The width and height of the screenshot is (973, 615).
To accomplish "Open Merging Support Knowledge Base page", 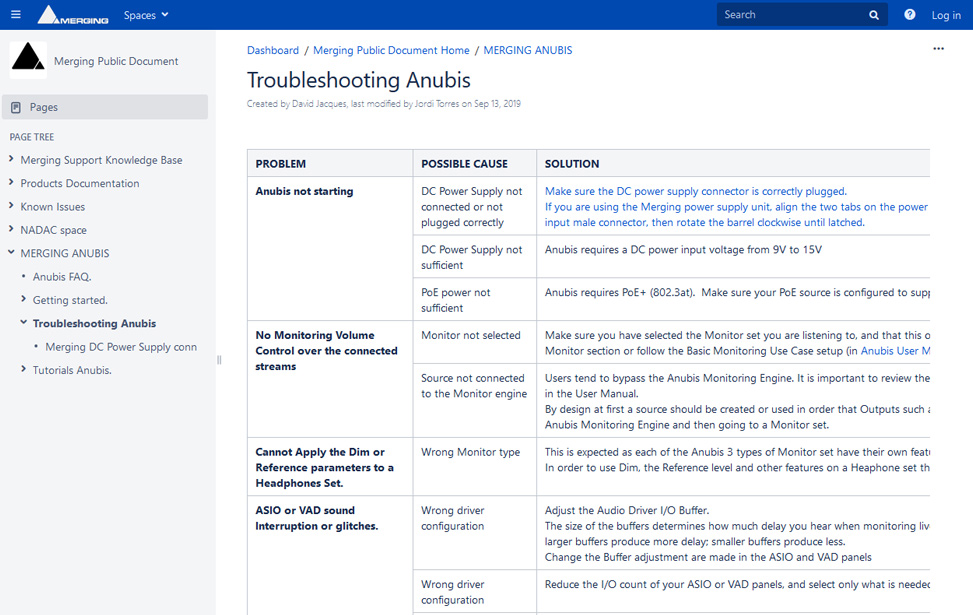I will click(101, 160).
